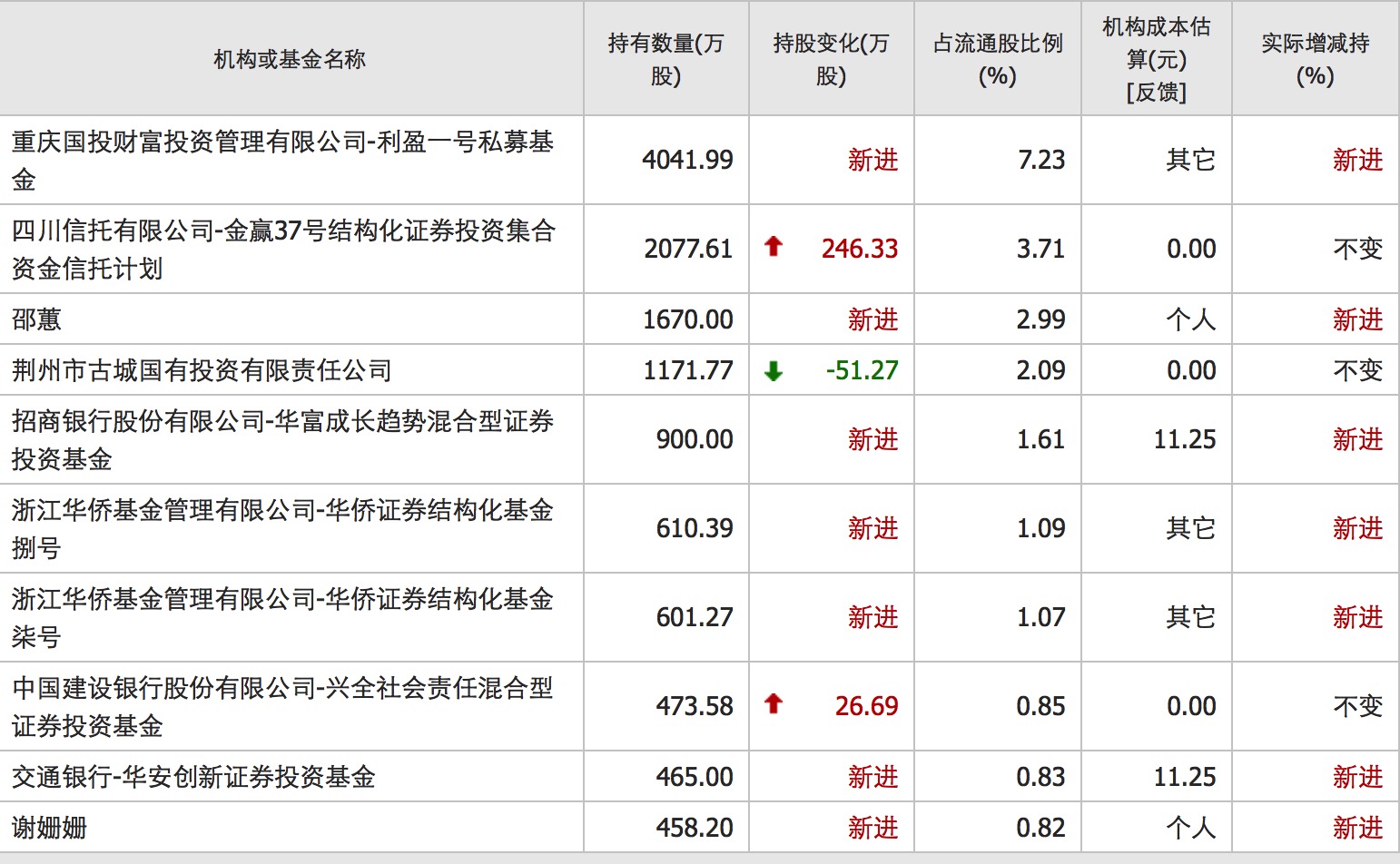Screen dimensions: 1400x864
Task: Click the 持股变化(万股) column header
Action: coord(829,59)
